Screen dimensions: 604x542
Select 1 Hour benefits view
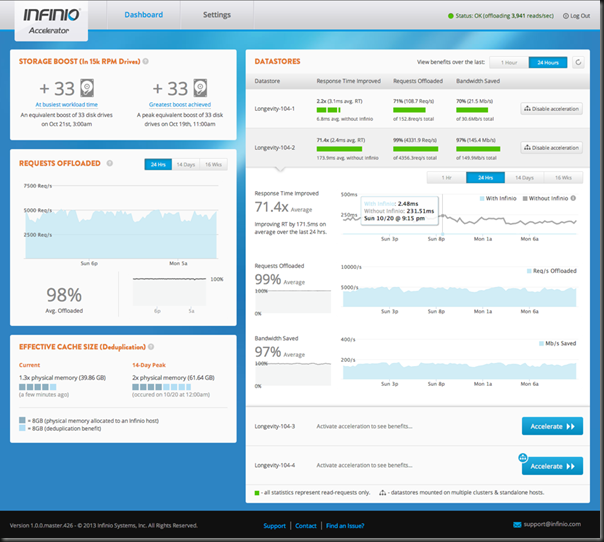509,62
